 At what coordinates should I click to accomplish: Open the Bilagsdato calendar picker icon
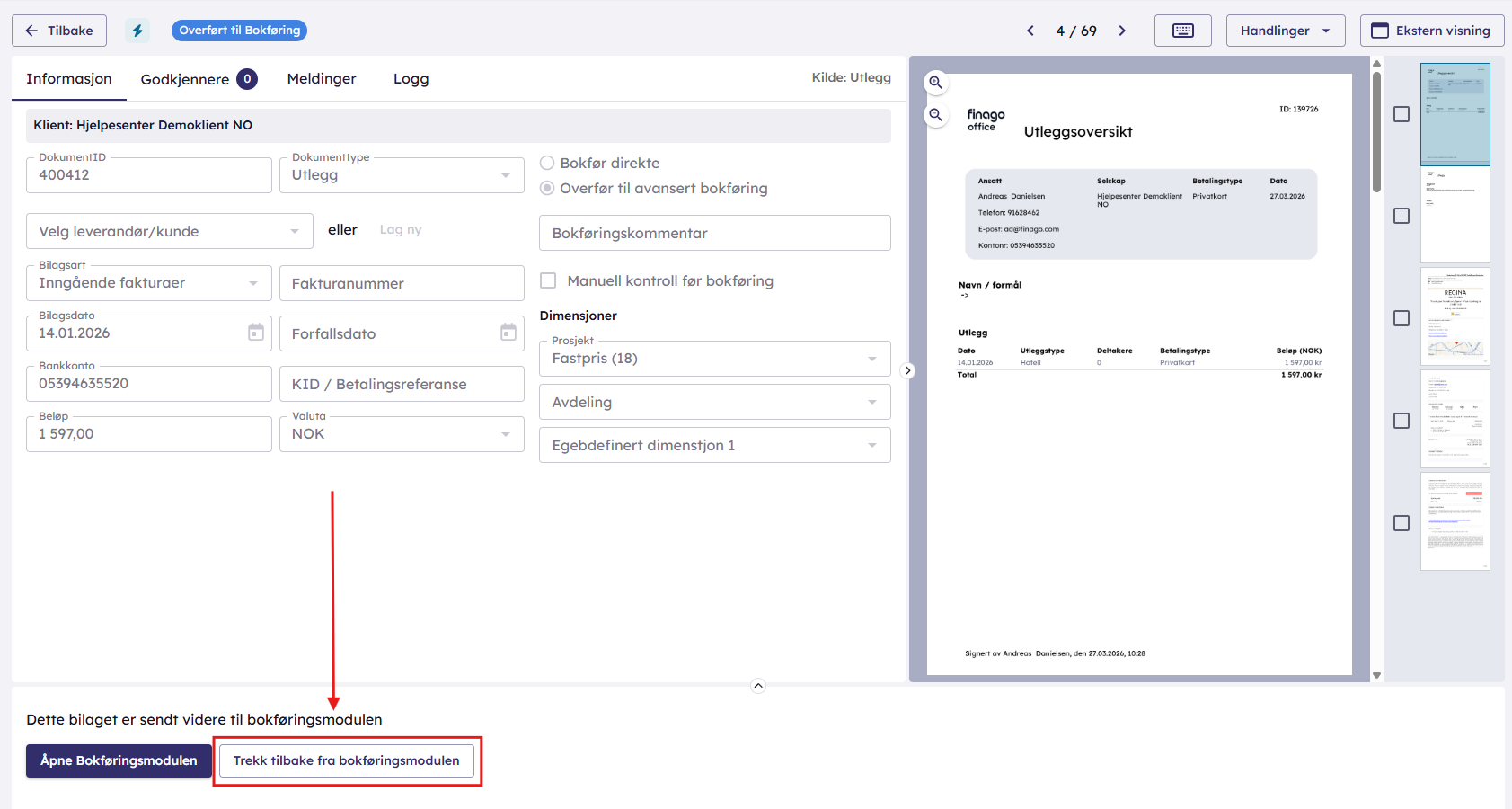(x=256, y=333)
